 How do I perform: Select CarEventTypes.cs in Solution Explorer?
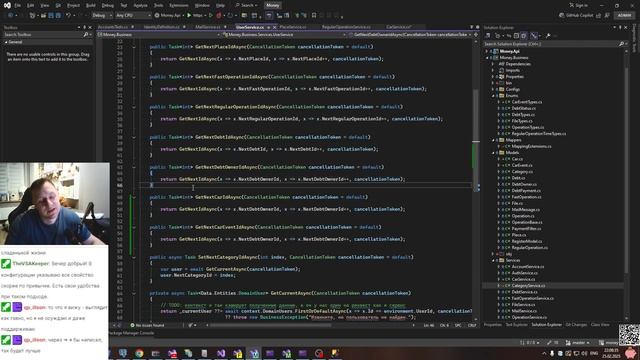pos(527,102)
